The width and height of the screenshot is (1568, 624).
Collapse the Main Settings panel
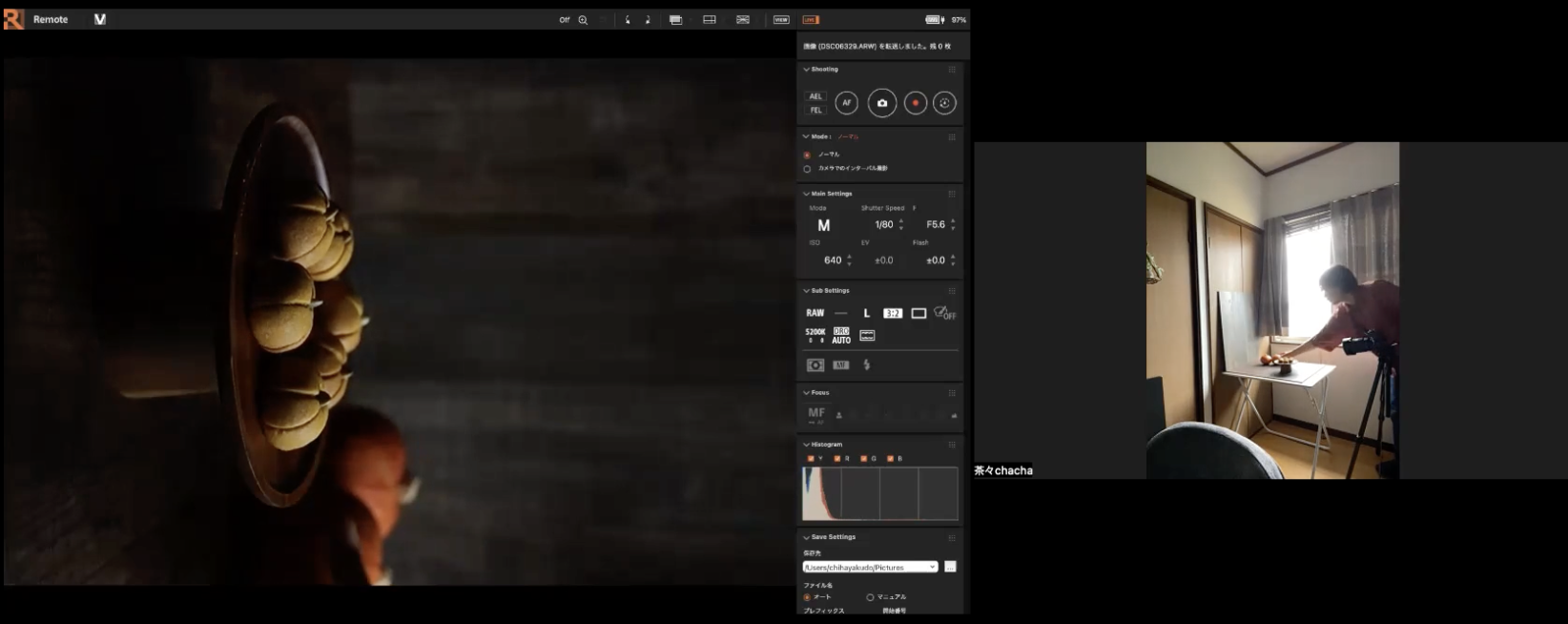806,194
